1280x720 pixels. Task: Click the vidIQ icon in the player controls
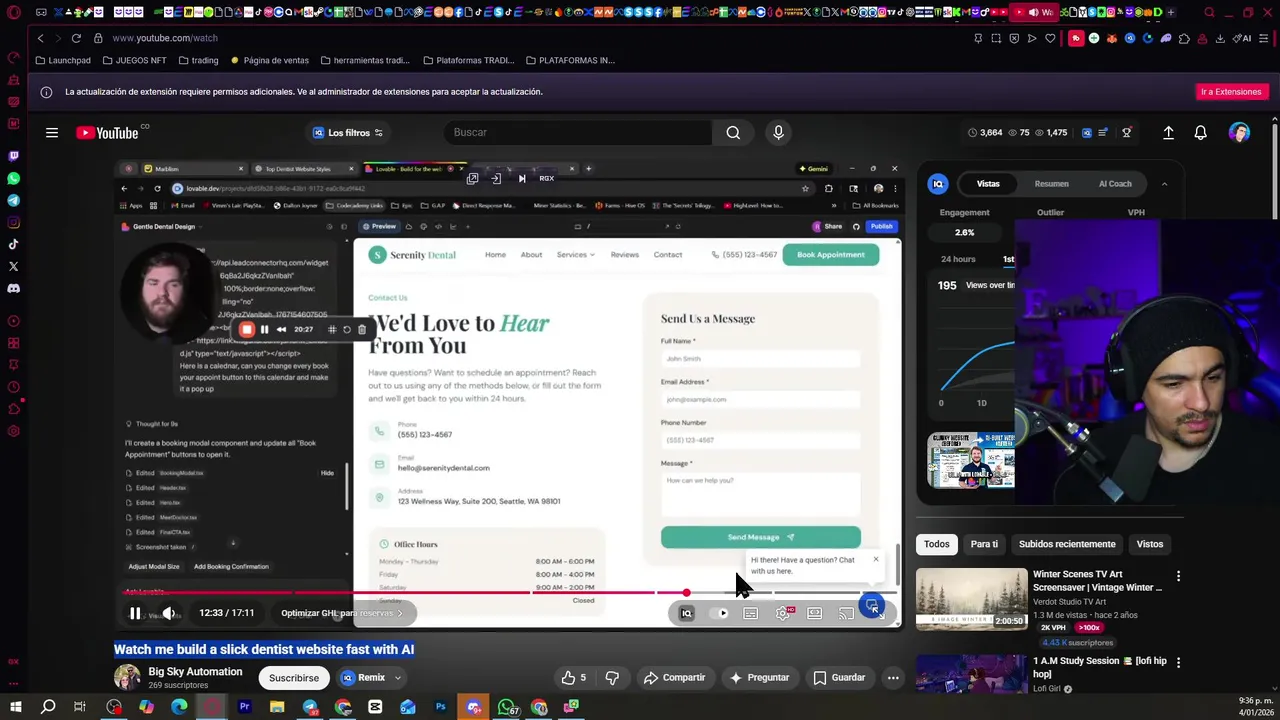686,613
